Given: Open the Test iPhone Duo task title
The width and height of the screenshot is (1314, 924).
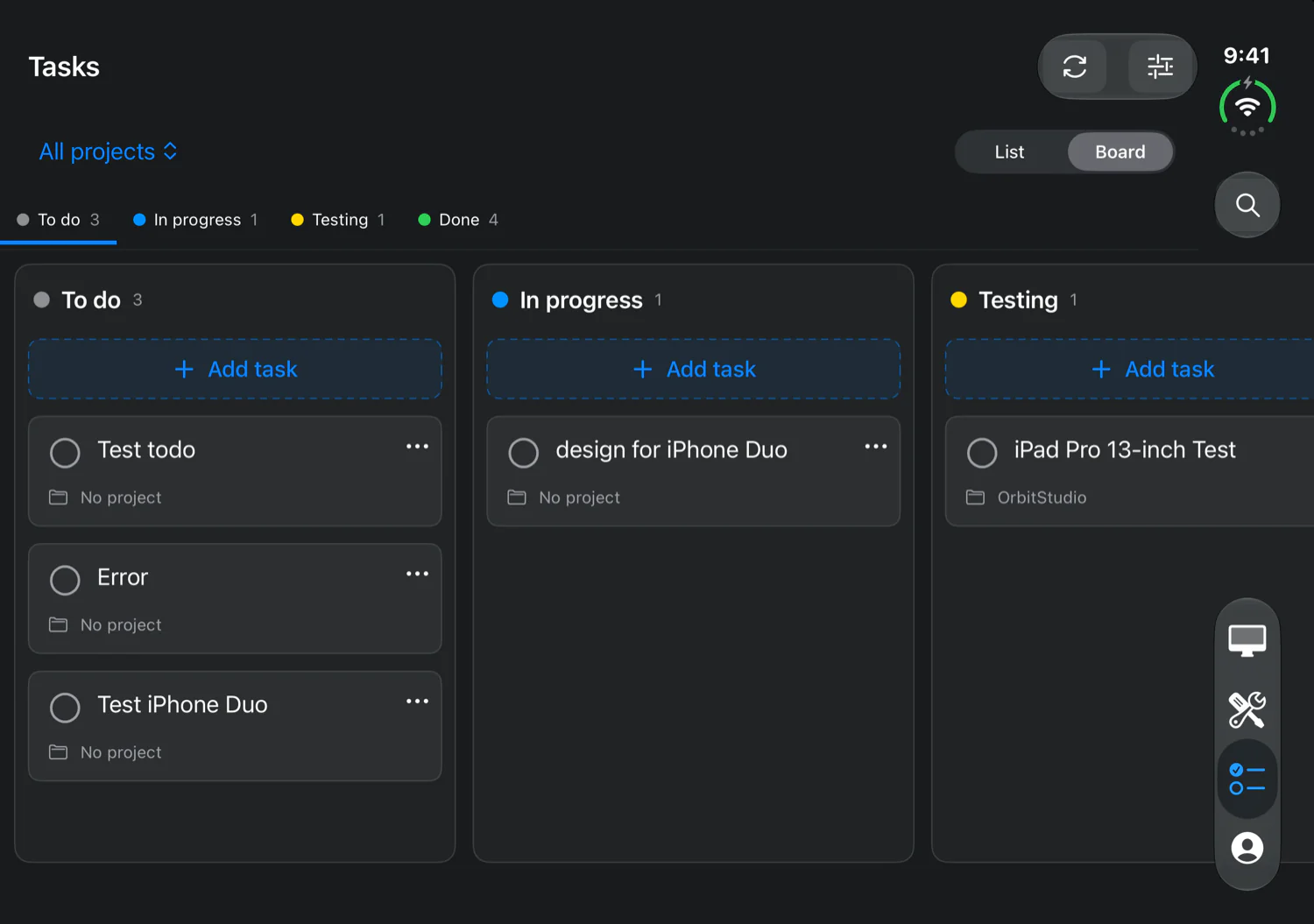Looking at the screenshot, I should [x=182, y=705].
